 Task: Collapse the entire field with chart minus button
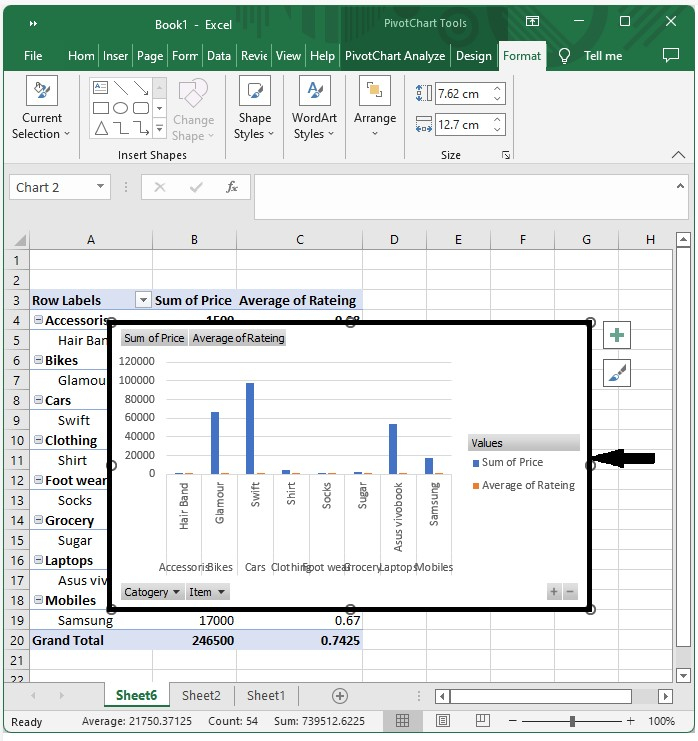570,592
